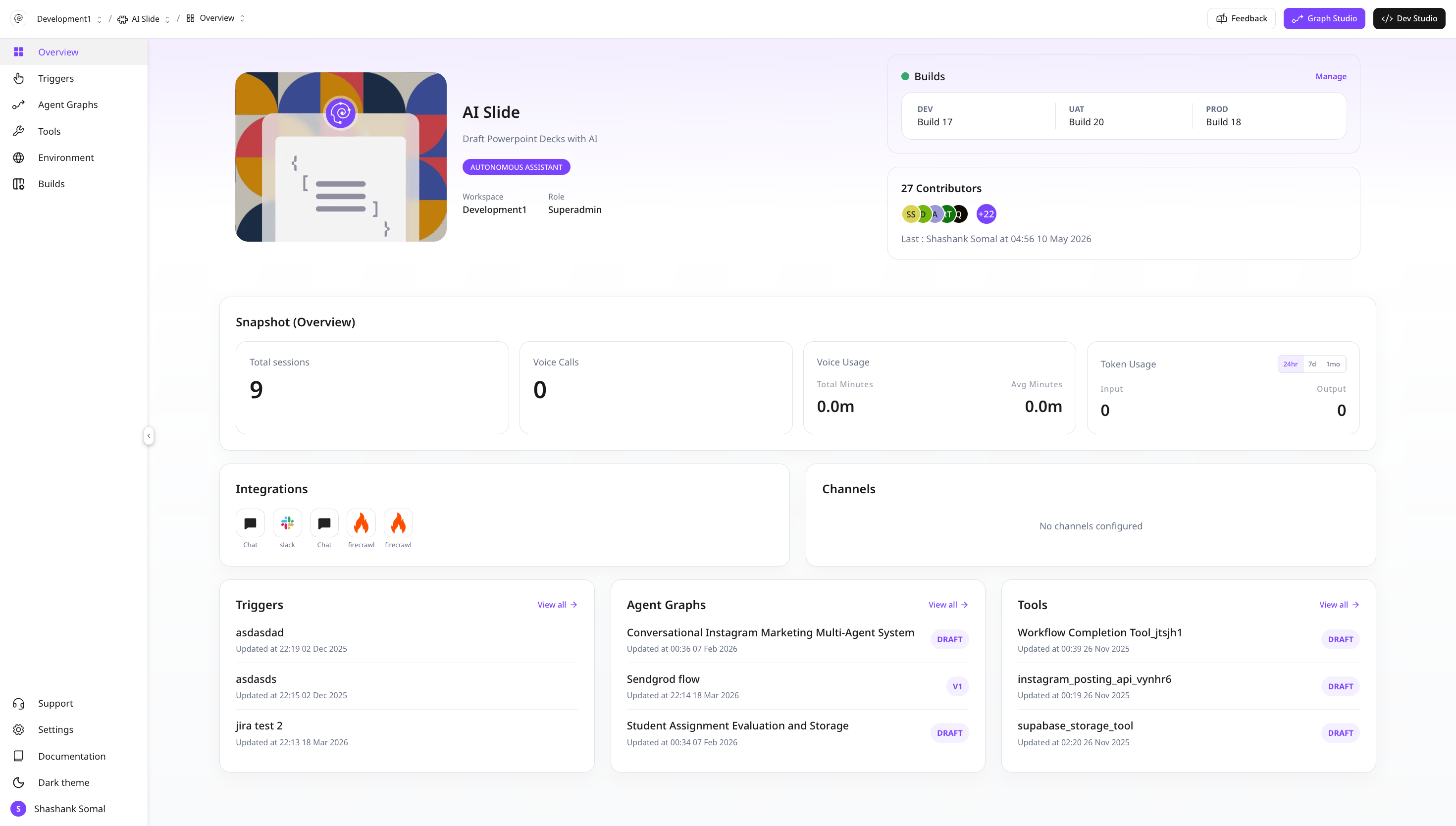
Task: Click the SS contributor avatar
Action: pyautogui.click(x=910, y=214)
